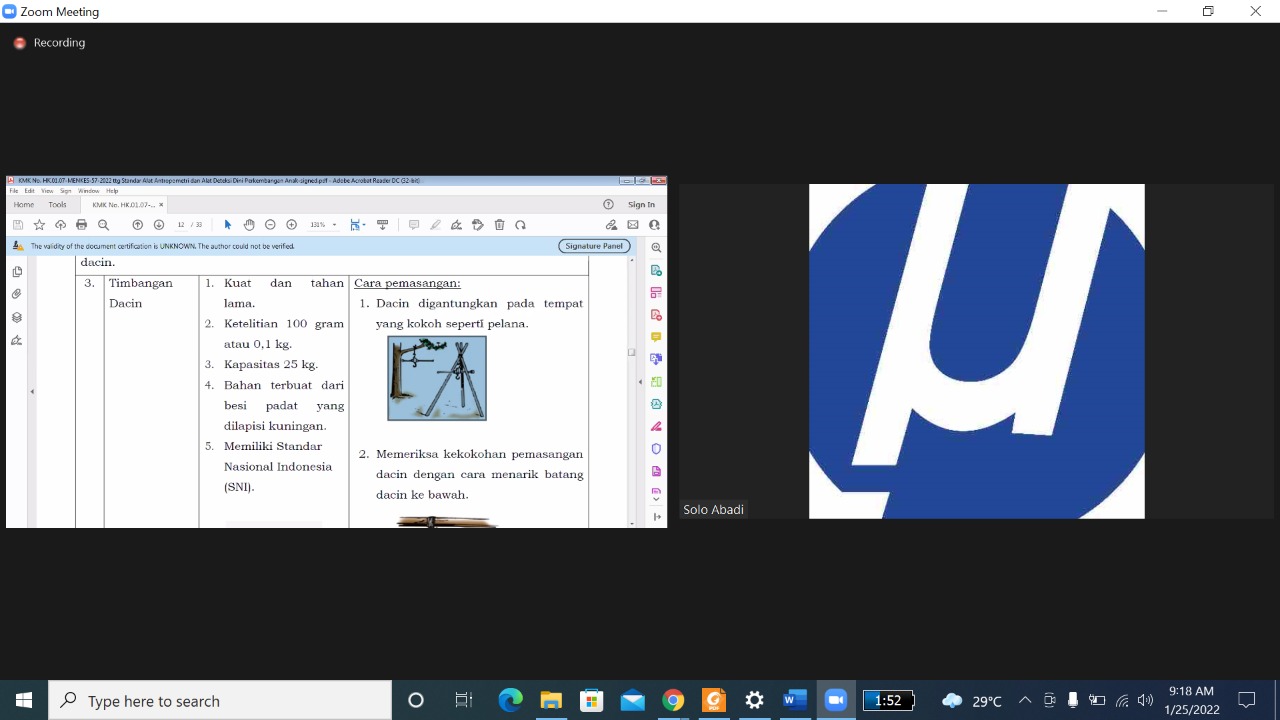Click the page number field showing 12
The width and height of the screenshot is (1280, 720).
tap(181, 225)
